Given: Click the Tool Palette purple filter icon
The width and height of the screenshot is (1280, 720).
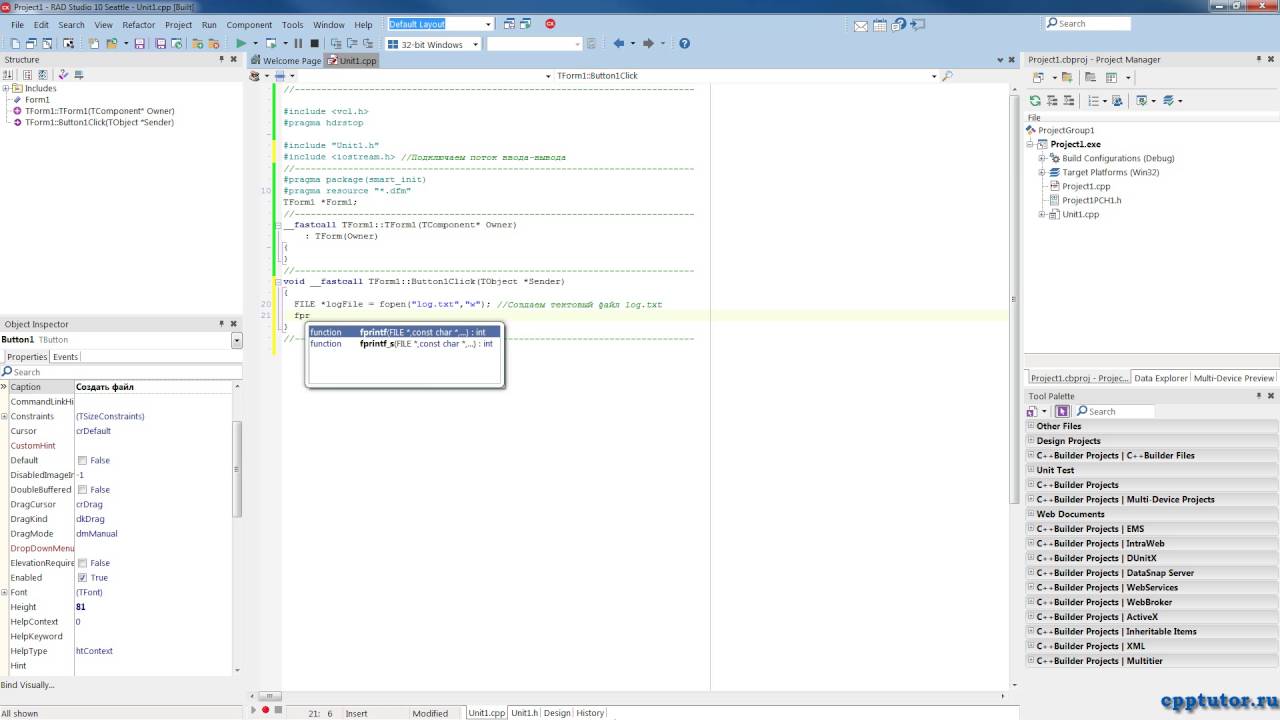Looking at the screenshot, I should [1063, 411].
